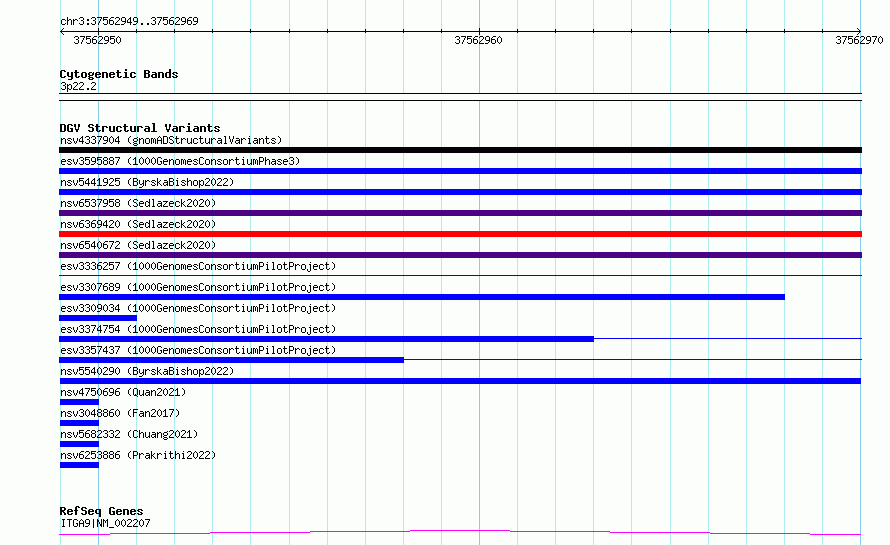Open esv3307689 1000GenomesConsortiumPilotProject label
Image resolution: width=890 pixels, height=545 pixels.
[x=198, y=287]
